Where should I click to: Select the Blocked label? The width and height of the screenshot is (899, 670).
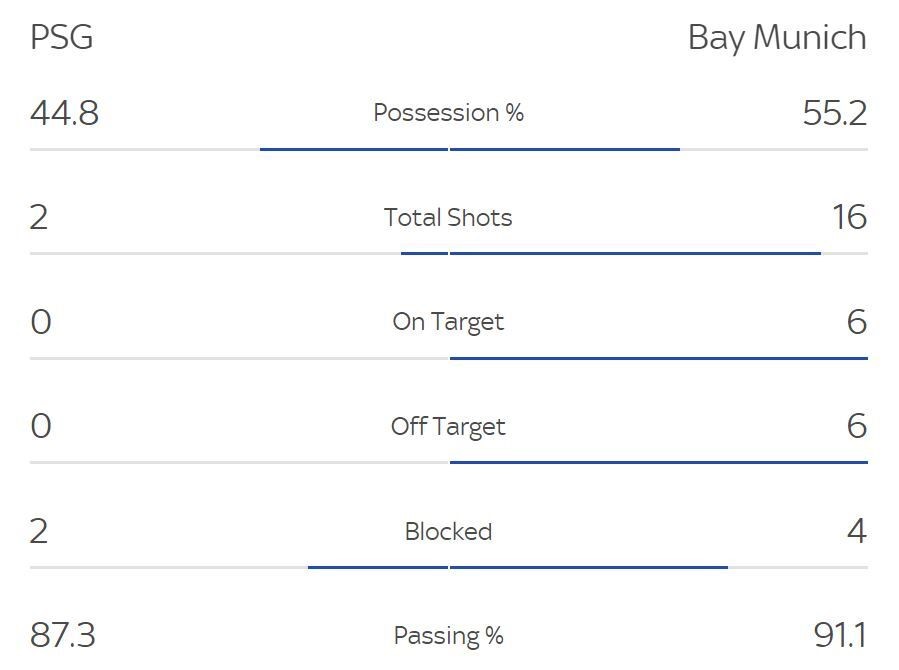click(x=448, y=531)
